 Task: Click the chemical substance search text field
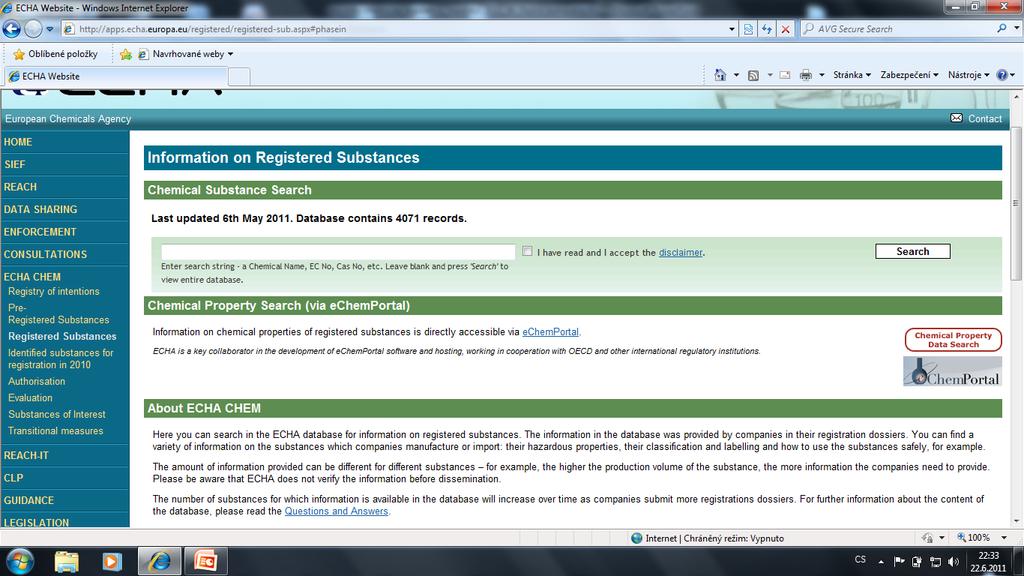click(338, 251)
